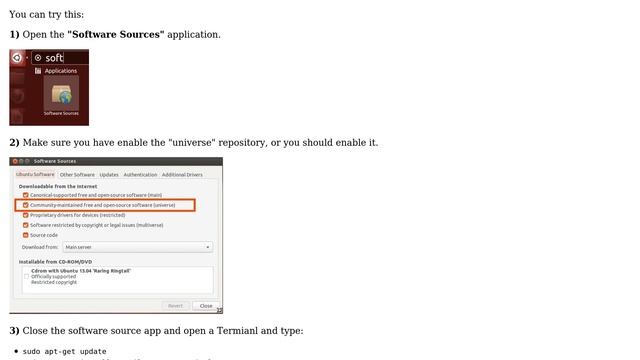Switch to the Other Software tab
The height and width of the screenshot is (360, 640).
[x=77, y=175]
